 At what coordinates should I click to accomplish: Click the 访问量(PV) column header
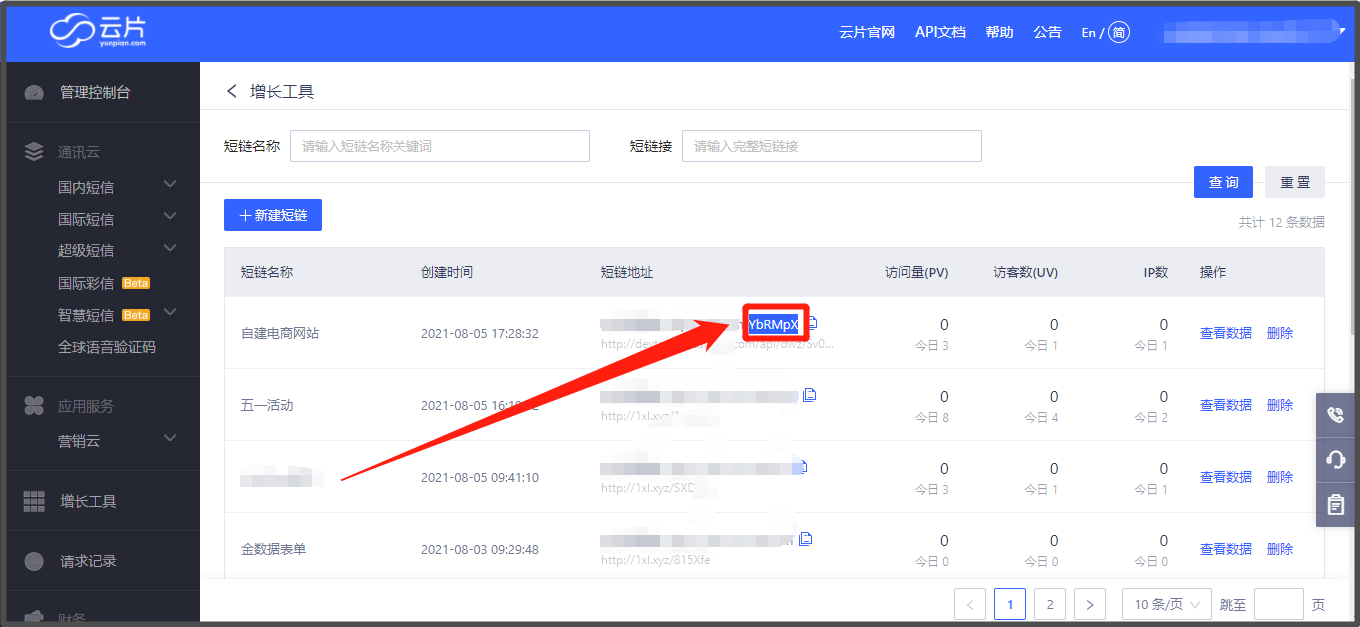[917, 272]
